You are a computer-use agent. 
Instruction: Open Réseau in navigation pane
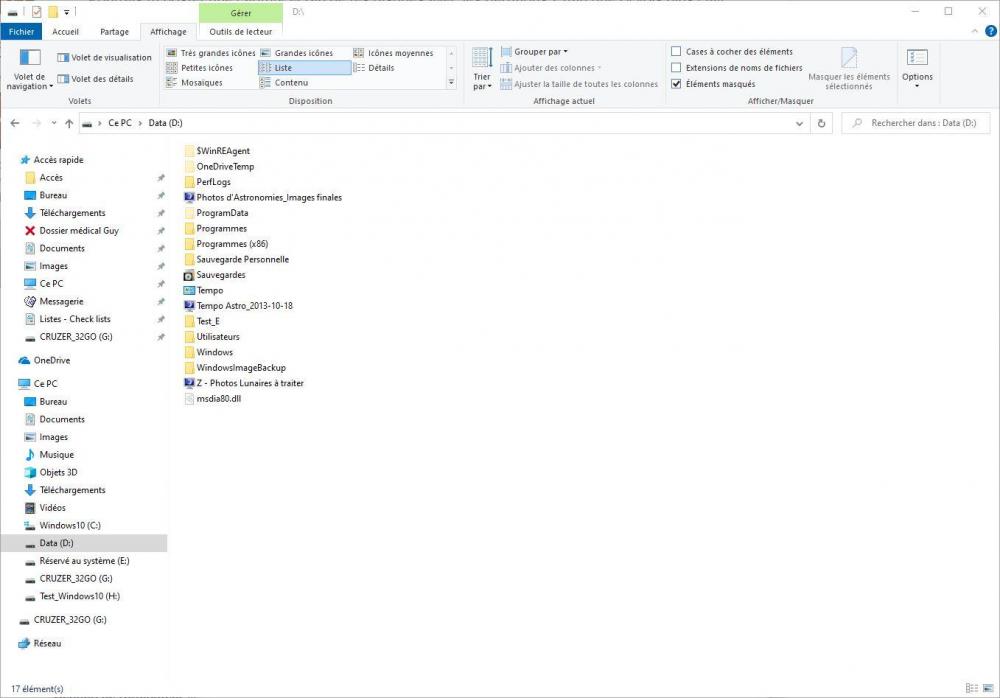pyautogui.click(x=40, y=643)
